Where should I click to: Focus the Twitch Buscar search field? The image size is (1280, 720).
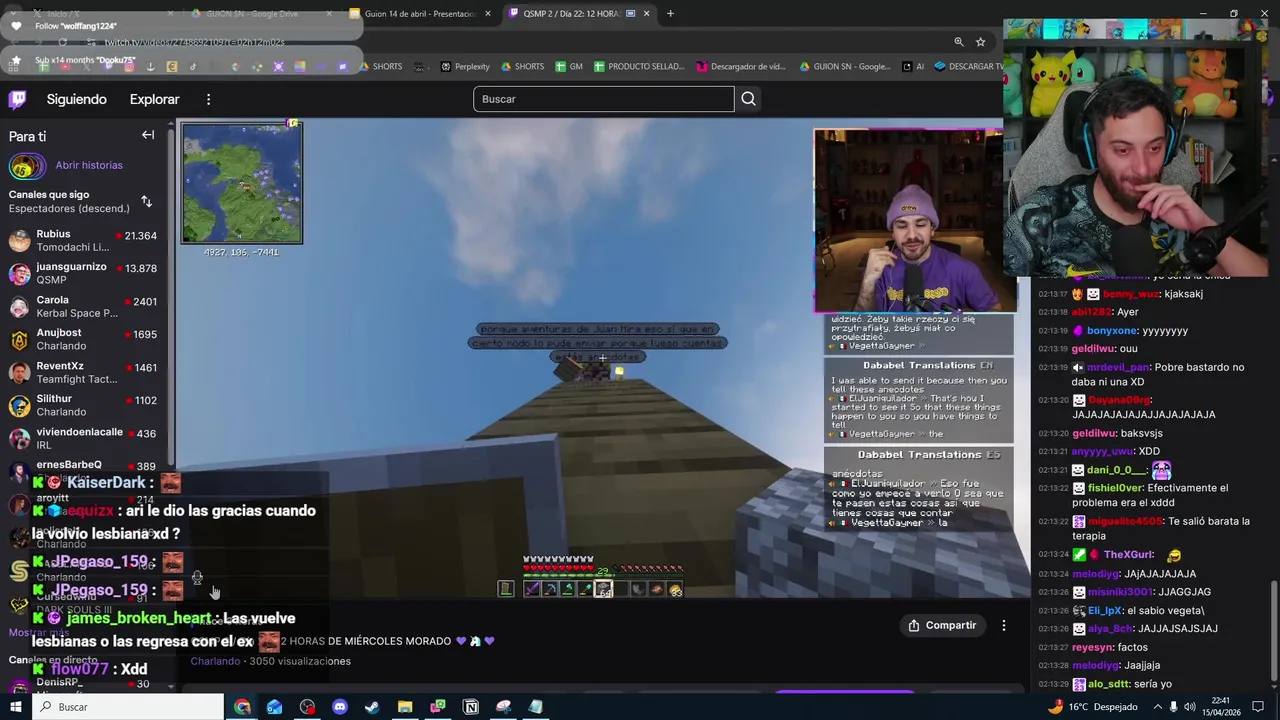[604, 99]
